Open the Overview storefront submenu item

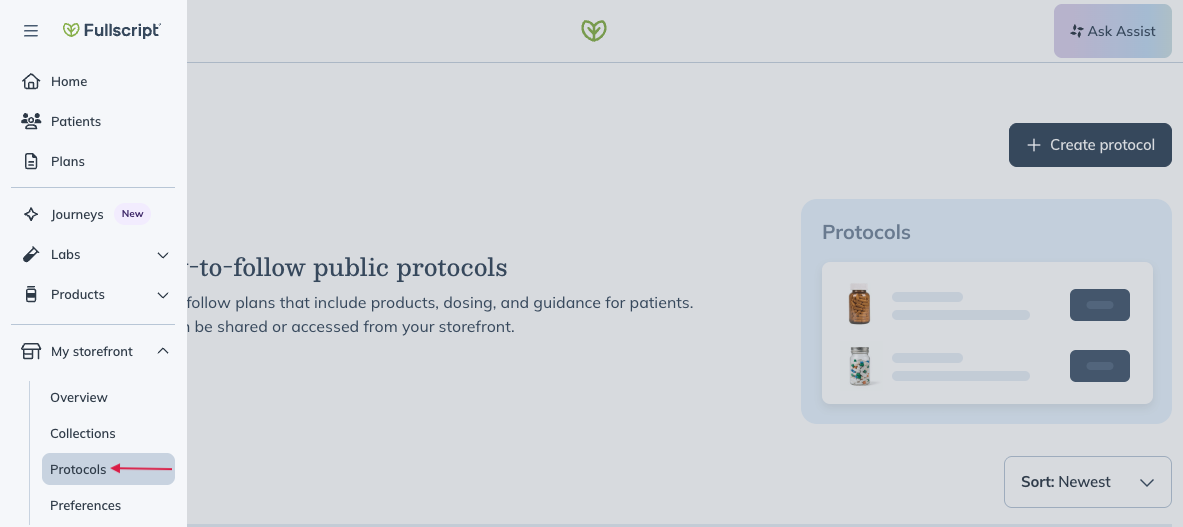point(79,397)
